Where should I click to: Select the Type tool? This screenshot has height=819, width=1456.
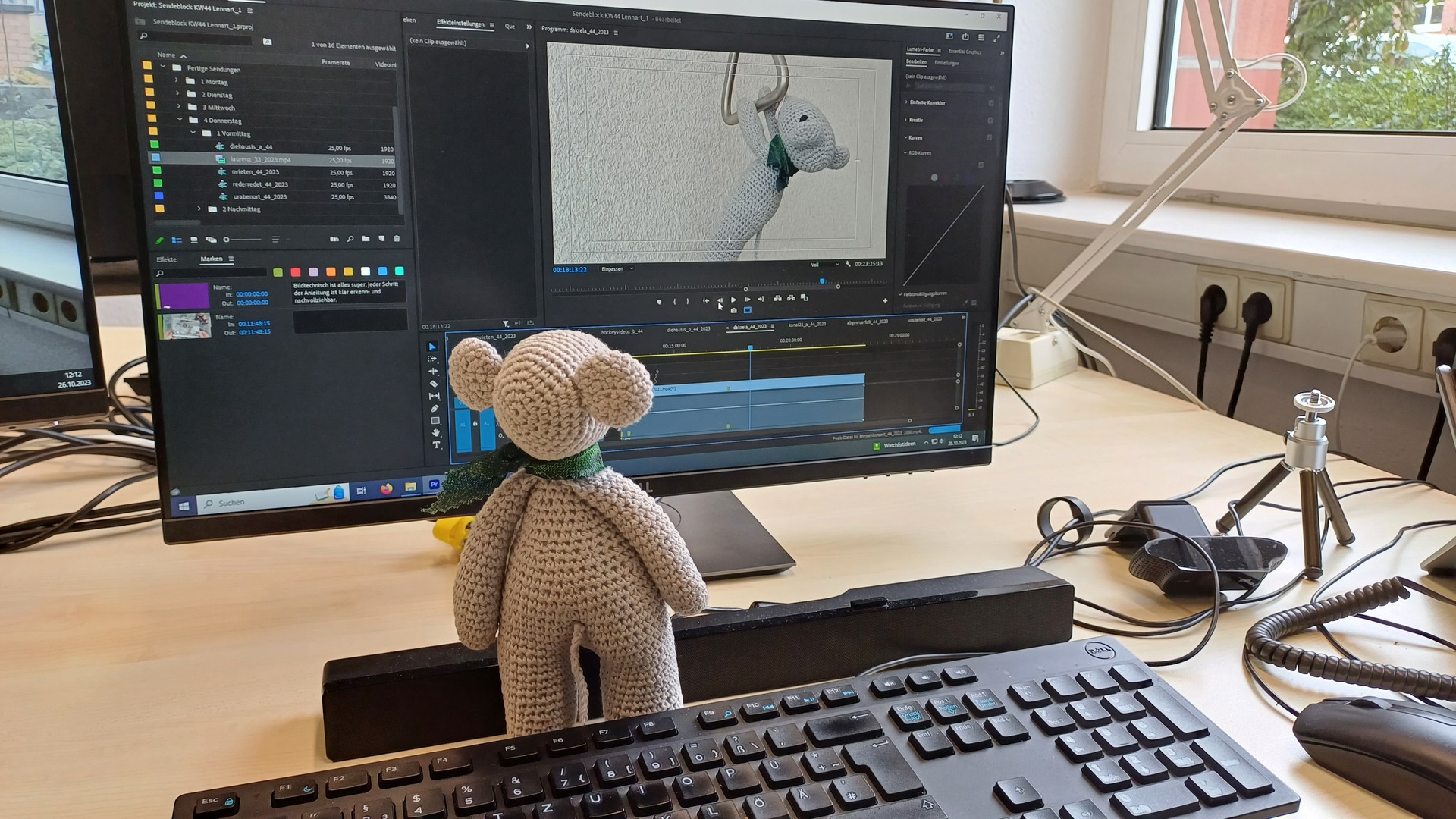[x=436, y=445]
